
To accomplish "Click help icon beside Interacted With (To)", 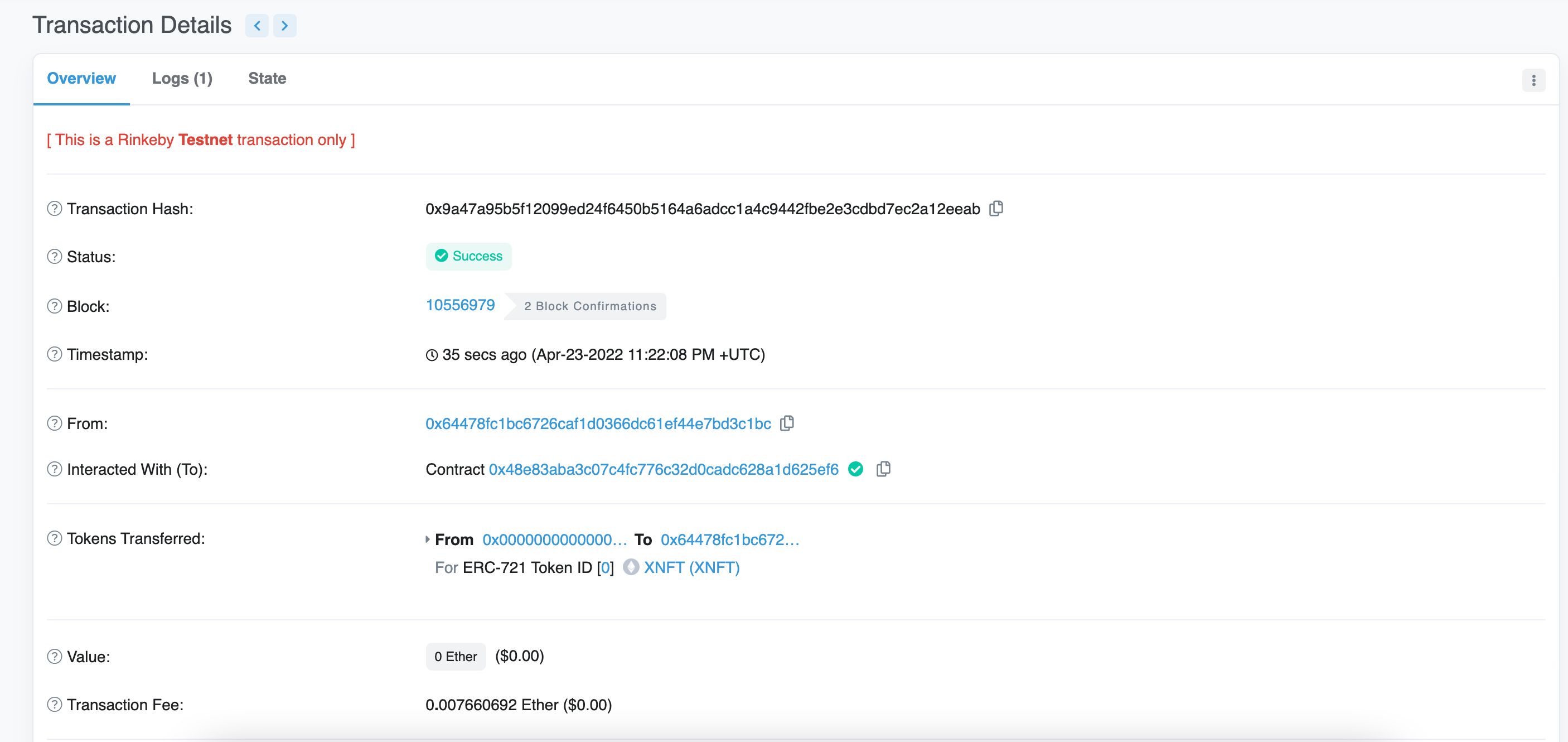I will coord(55,469).
